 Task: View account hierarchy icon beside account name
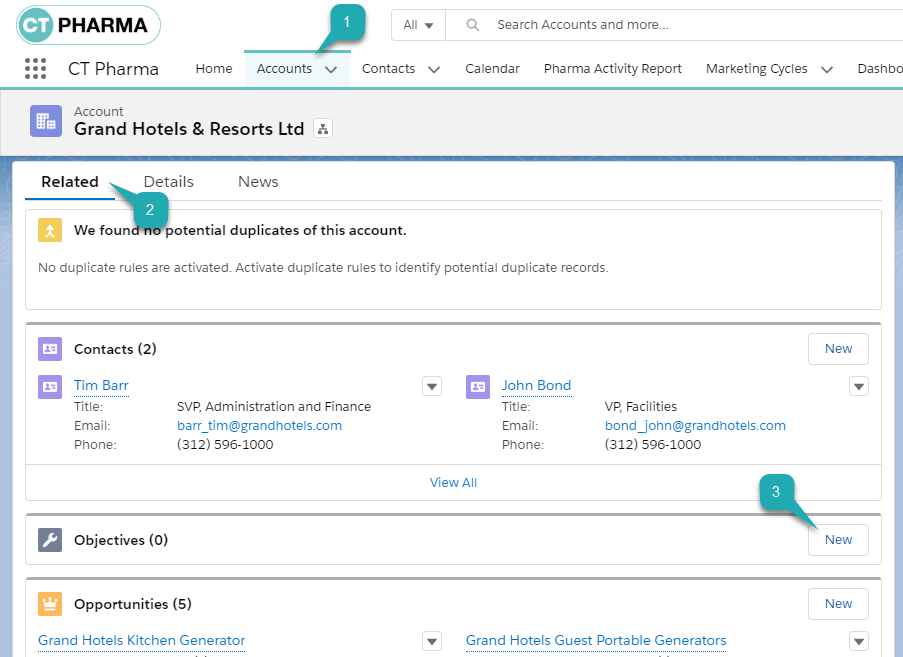pos(322,129)
